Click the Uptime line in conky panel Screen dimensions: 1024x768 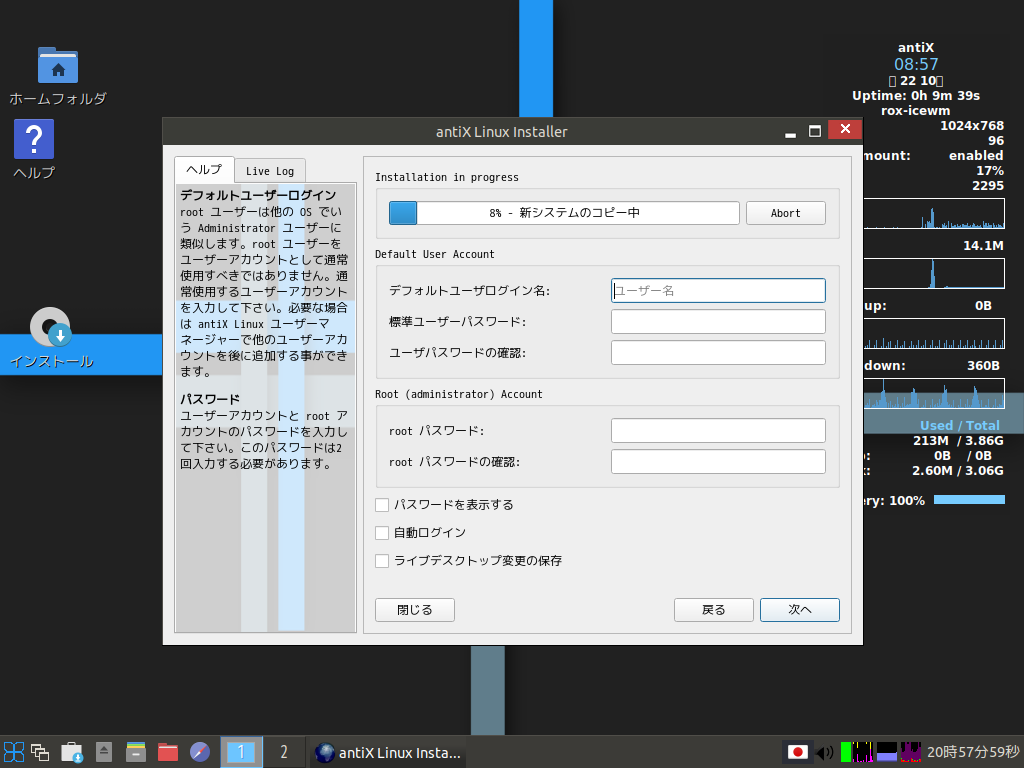(916, 95)
